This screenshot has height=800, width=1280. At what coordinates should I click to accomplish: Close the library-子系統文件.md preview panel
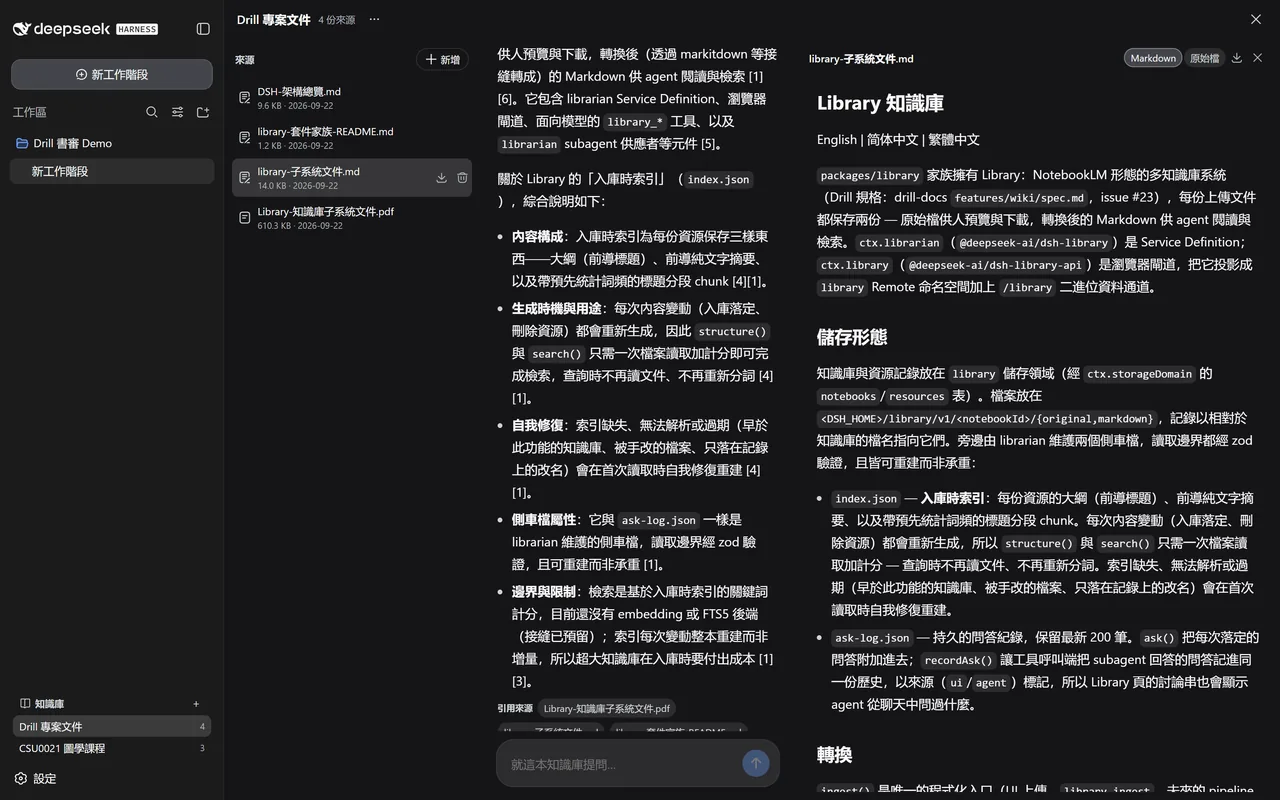1258,58
